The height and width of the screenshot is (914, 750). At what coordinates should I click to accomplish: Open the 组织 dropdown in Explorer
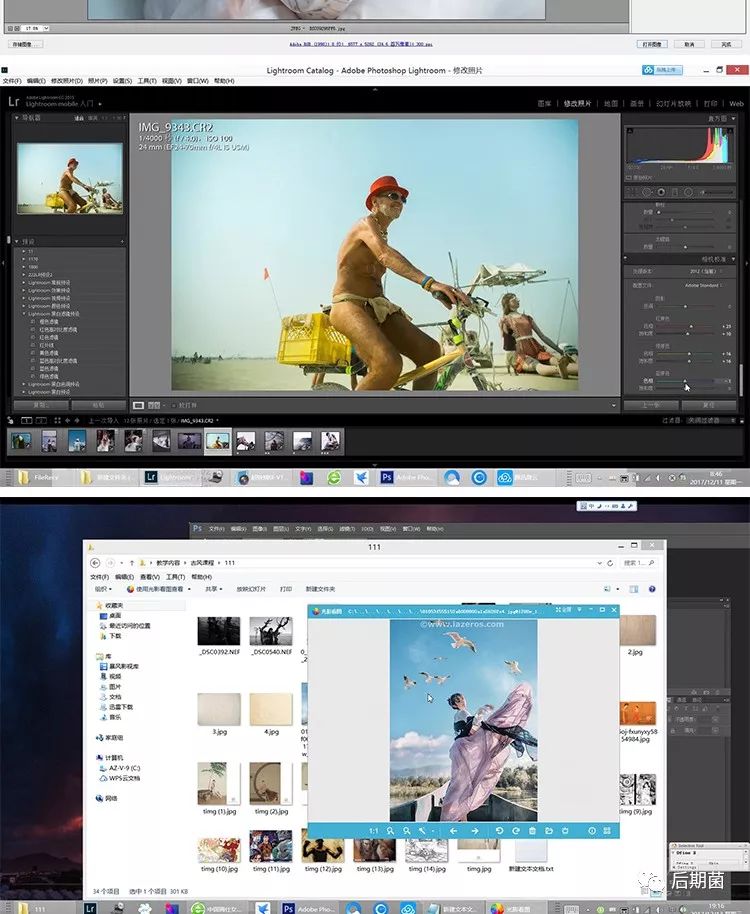[x=100, y=589]
